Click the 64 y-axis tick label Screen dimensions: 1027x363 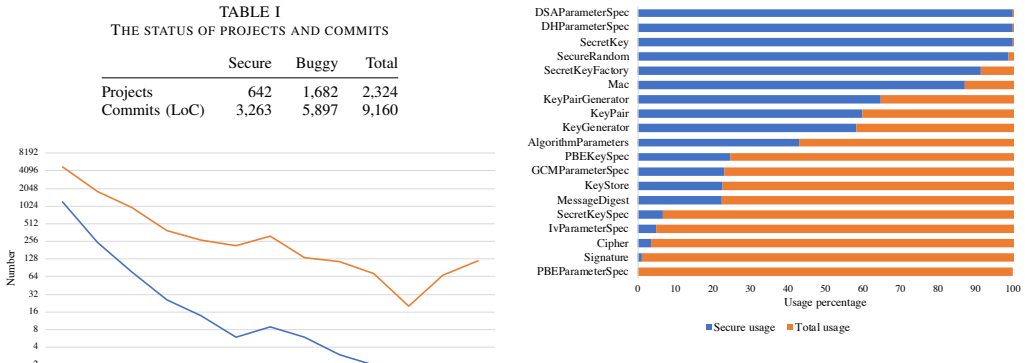tap(34, 276)
